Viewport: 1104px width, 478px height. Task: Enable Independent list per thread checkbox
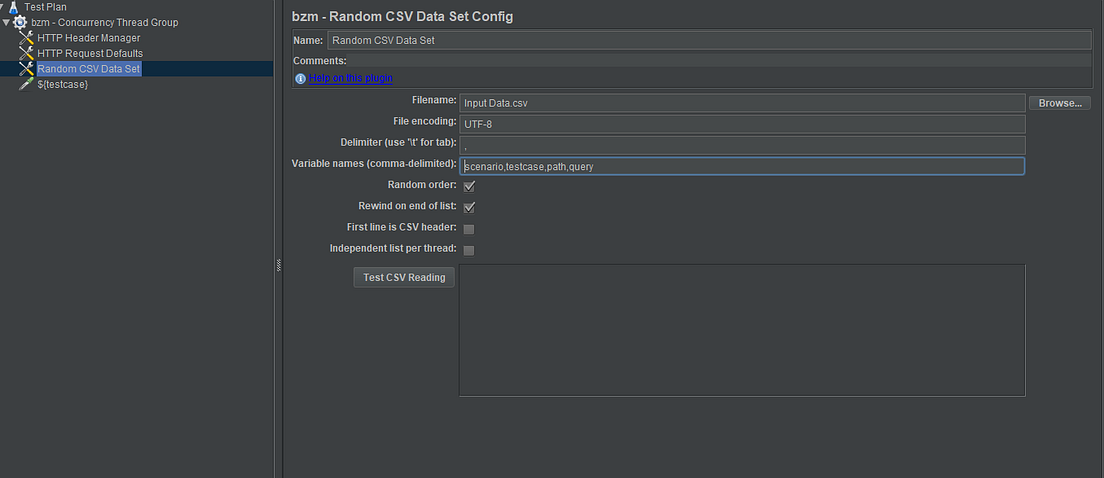coord(469,250)
